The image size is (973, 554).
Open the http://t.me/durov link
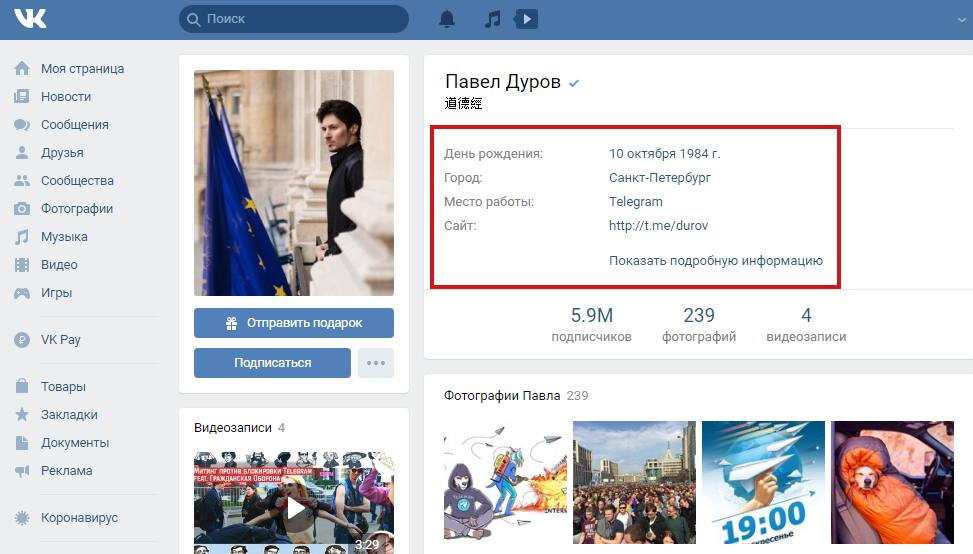point(658,225)
